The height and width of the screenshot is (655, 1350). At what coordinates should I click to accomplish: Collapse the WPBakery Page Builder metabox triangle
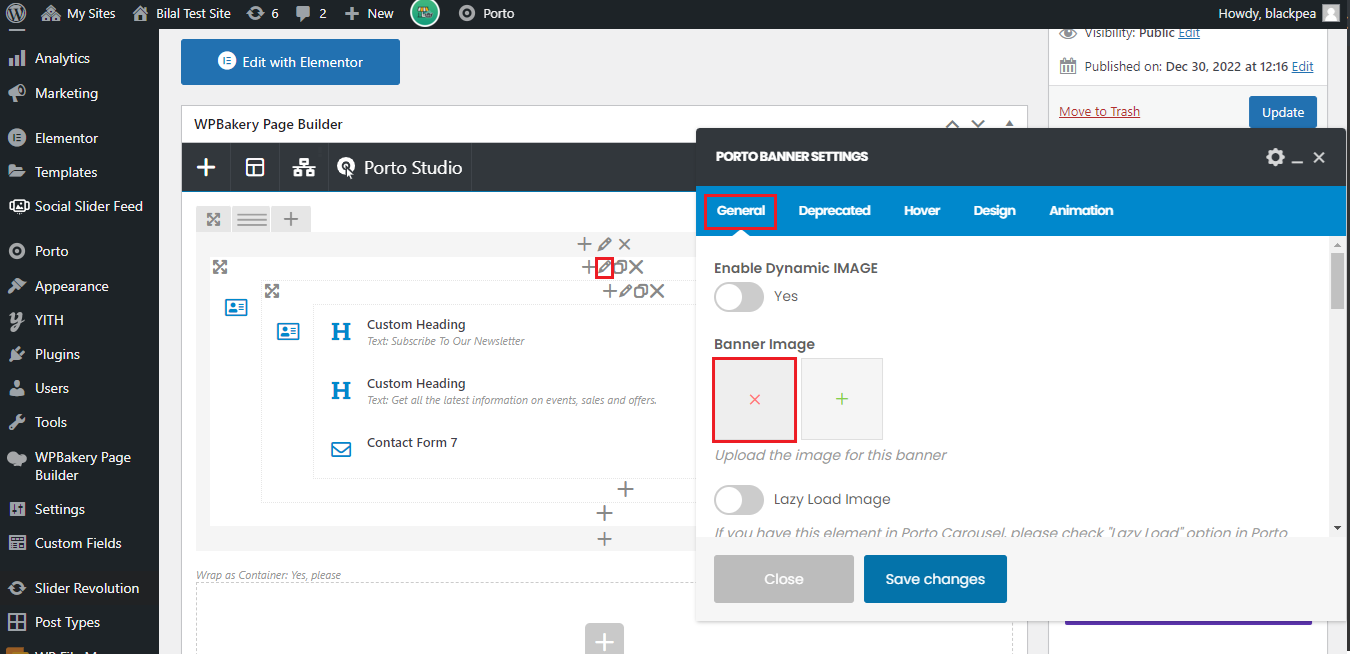point(1009,125)
